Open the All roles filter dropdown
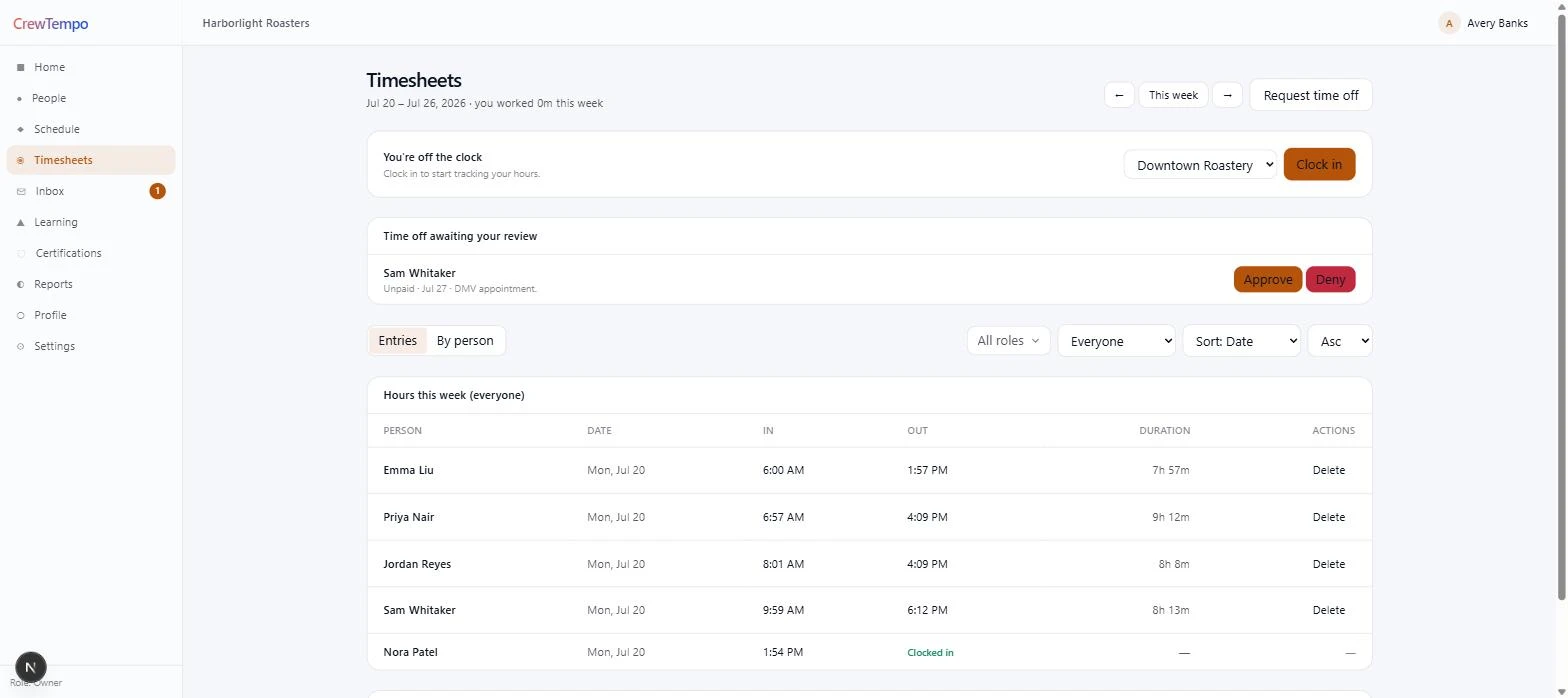This screenshot has width=1568, height=698. point(1008,340)
